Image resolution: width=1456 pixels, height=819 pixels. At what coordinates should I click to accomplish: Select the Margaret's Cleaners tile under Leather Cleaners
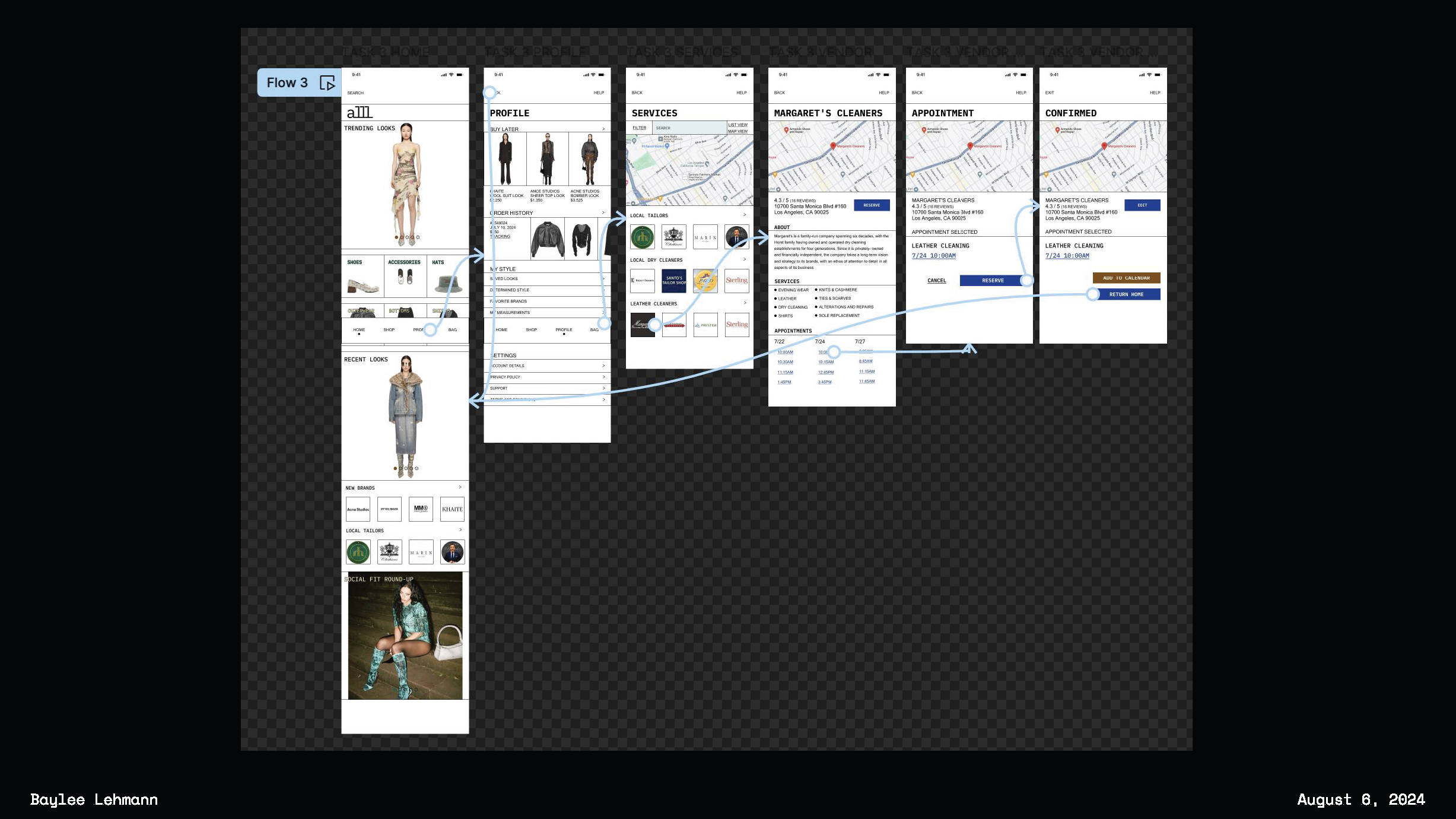click(642, 325)
